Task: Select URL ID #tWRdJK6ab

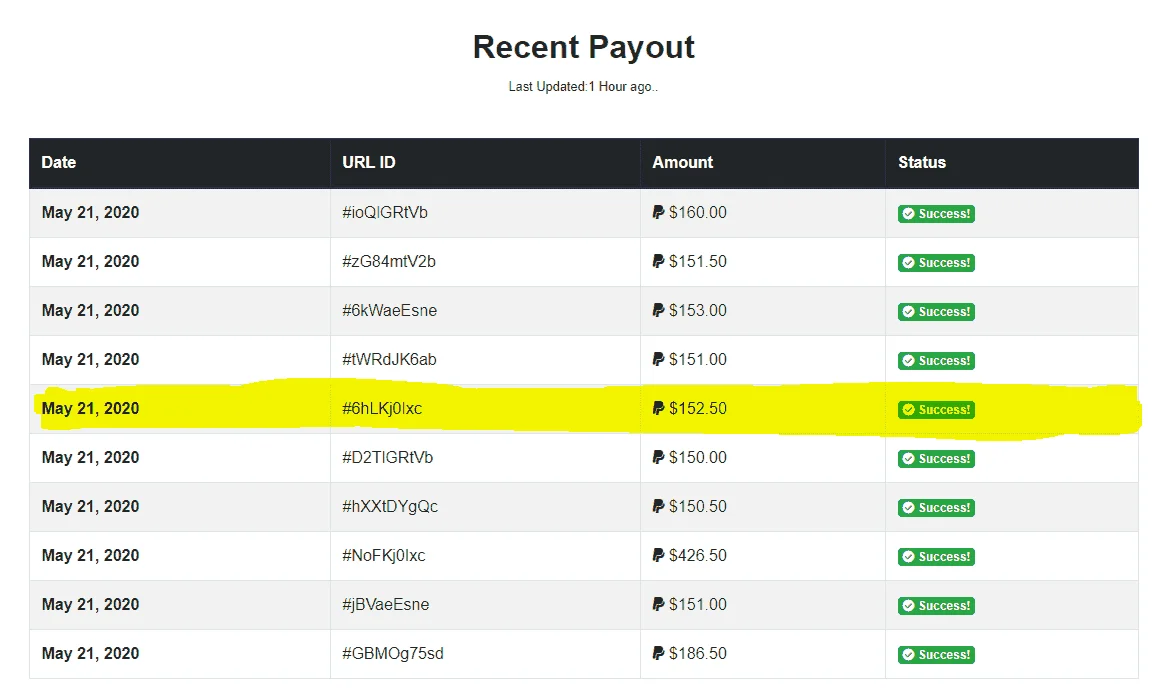Action: click(x=389, y=360)
